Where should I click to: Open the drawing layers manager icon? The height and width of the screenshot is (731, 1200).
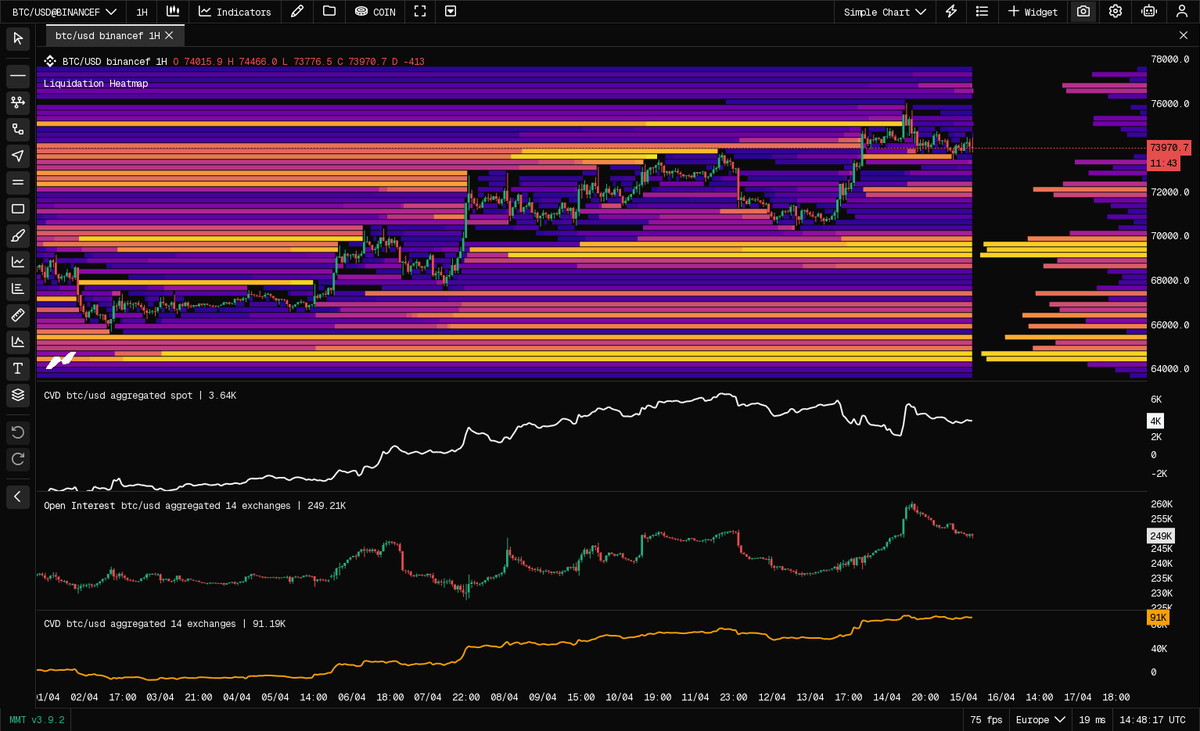coord(17,395)
